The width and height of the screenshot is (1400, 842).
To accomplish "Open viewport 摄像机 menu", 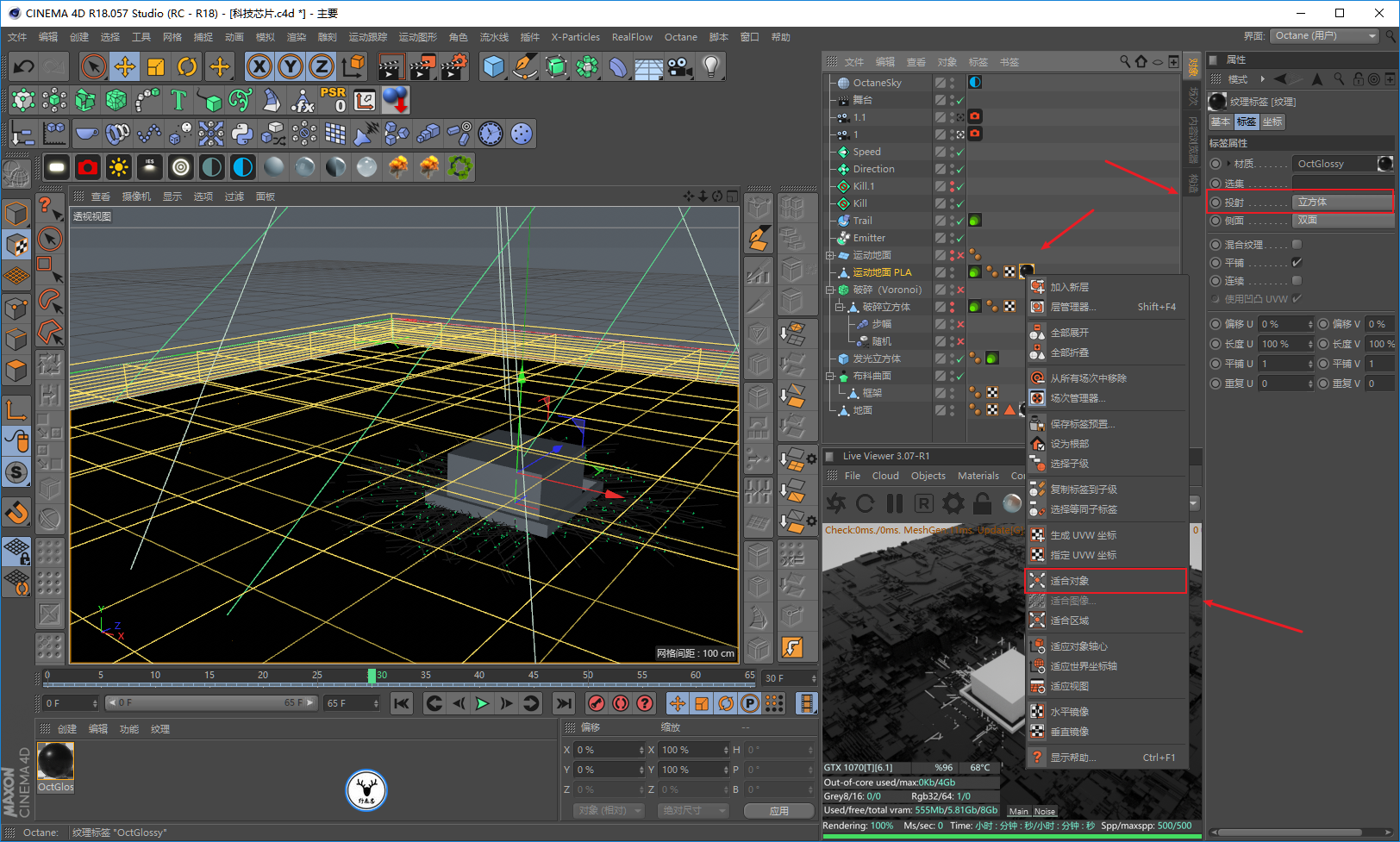I will (136, 196).
